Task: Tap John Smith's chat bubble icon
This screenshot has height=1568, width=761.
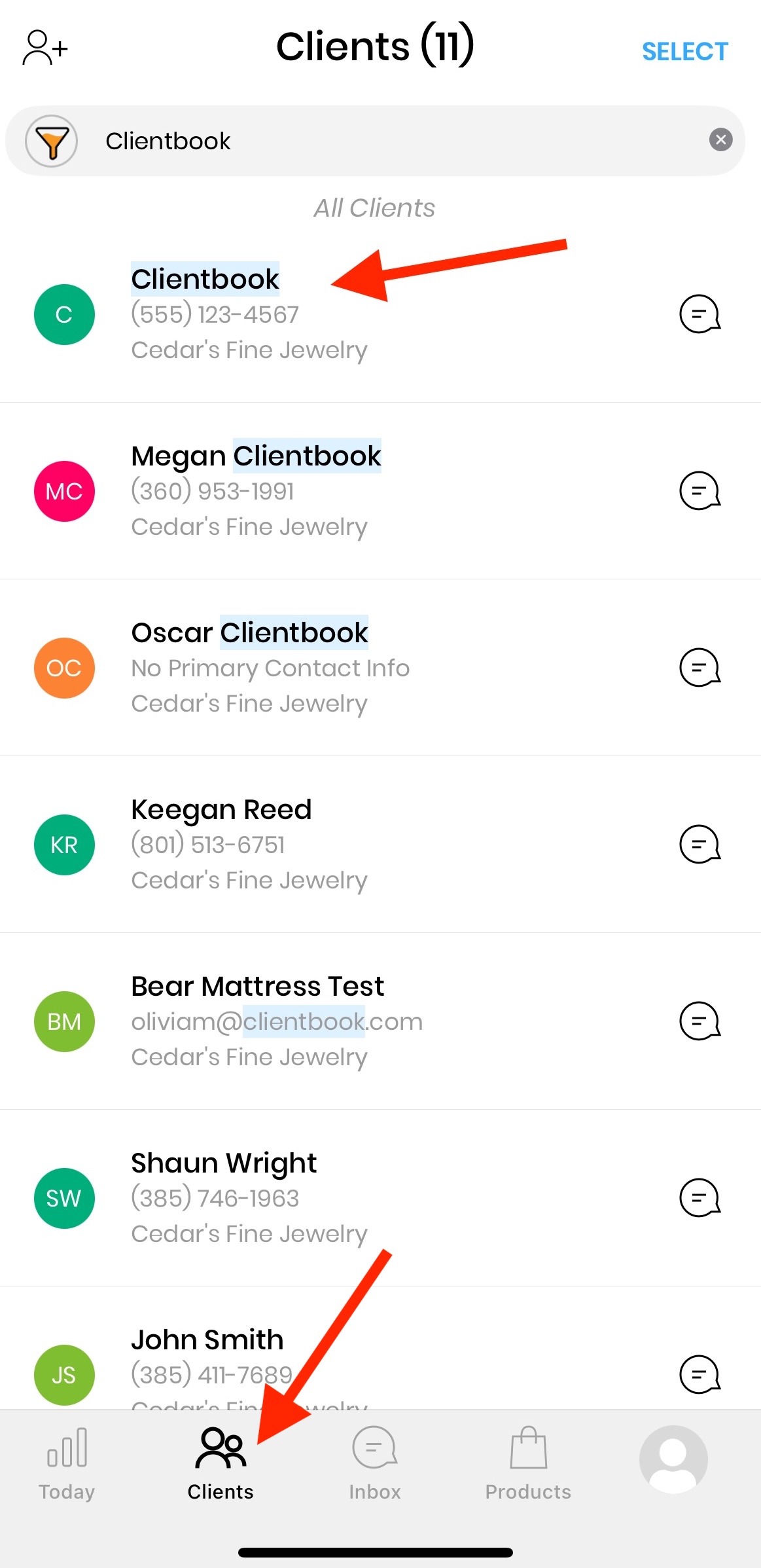Action: point(699,1375)
